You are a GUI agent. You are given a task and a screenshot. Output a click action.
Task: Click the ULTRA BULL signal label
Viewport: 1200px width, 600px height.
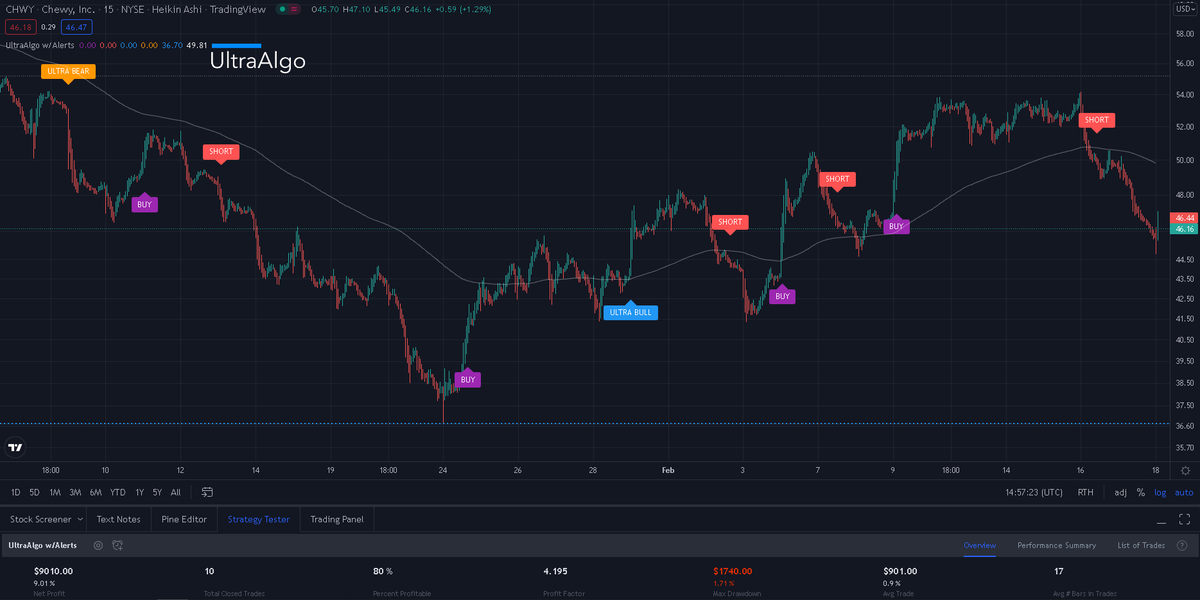tap(630, 311)
